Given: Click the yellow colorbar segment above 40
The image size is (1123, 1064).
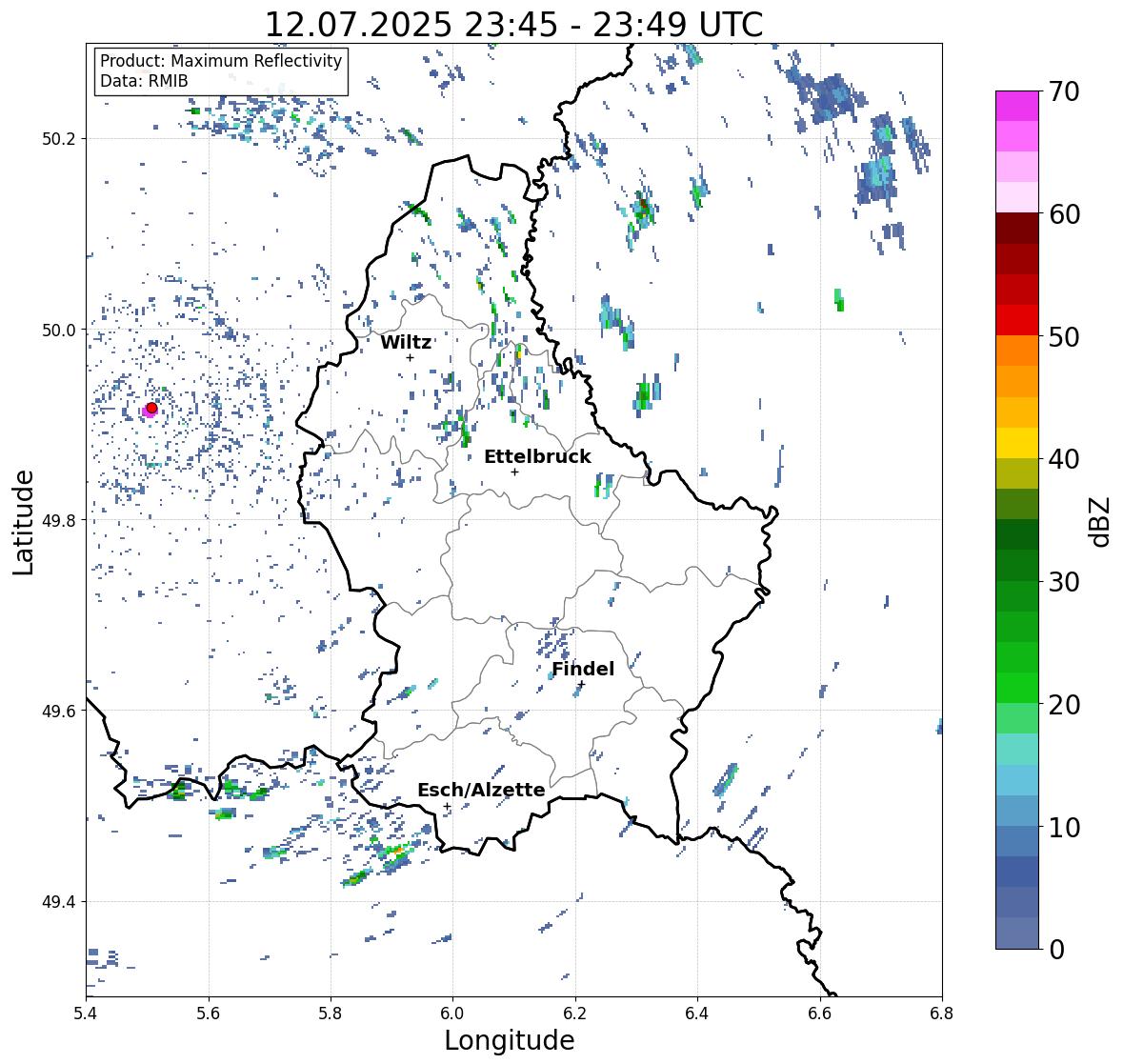Looking at the screenshot, I should 1017,443.
